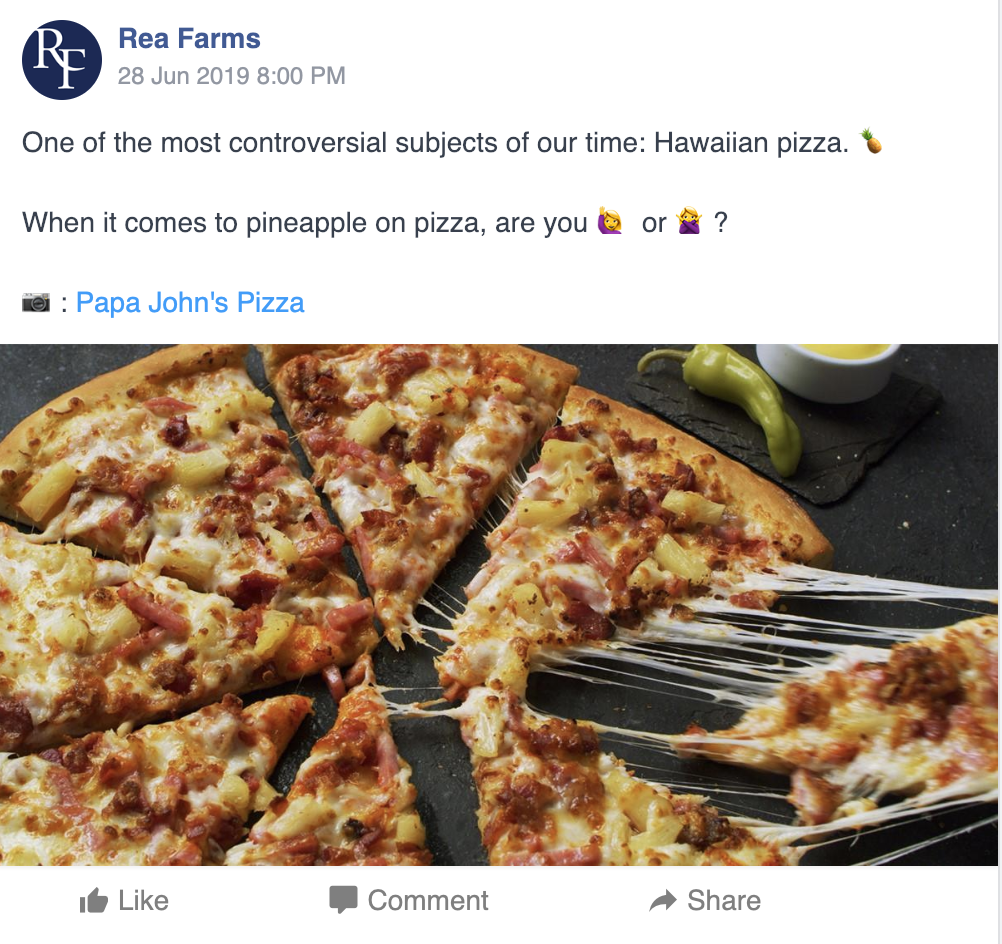This screenshot has height=944, width=1002.
Task: Click the dipping sauce cup in the photo
Action: point(824,368)
